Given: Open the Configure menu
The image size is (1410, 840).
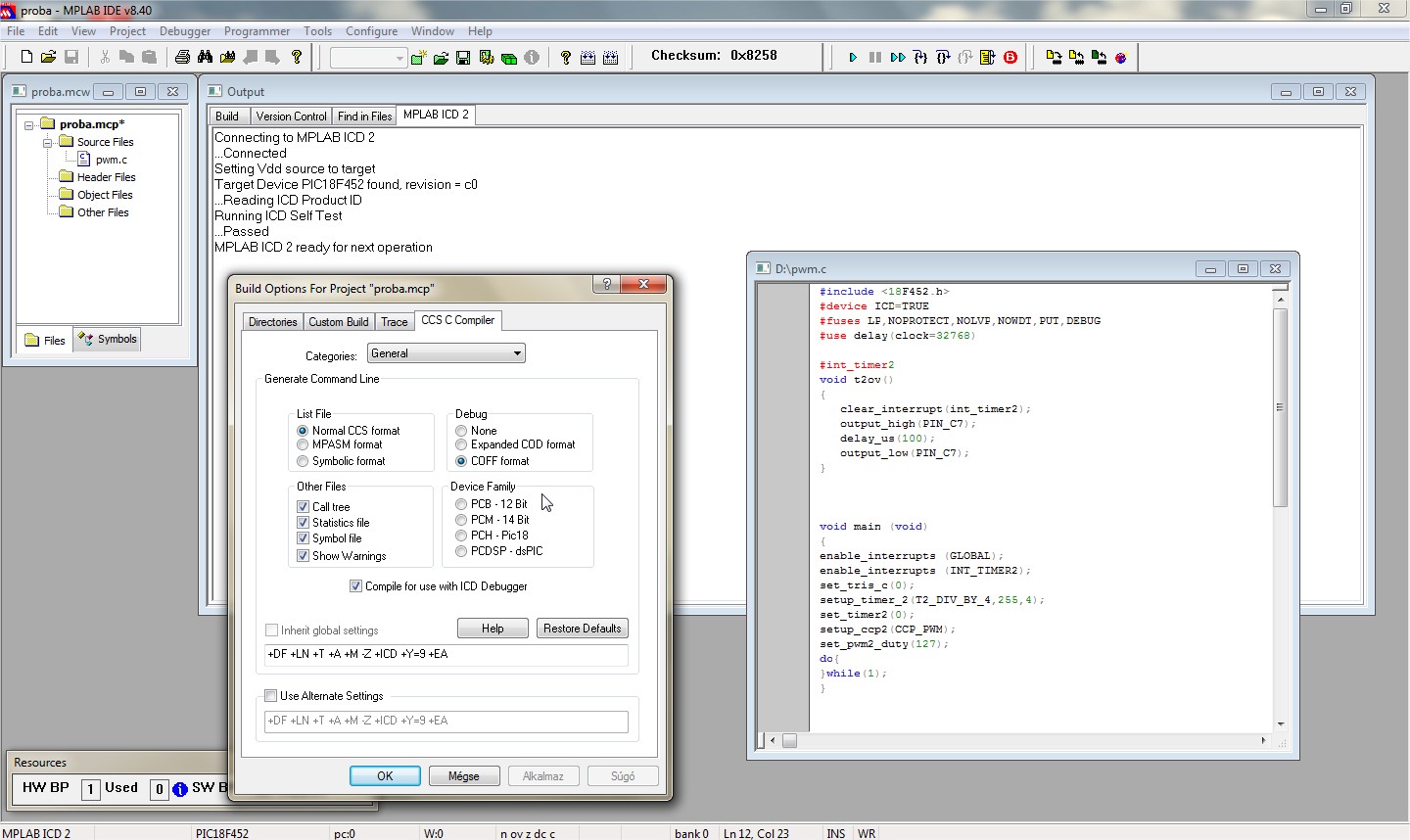Looking at the screenshot, I should pyautogui.click(x=371, y=31).
